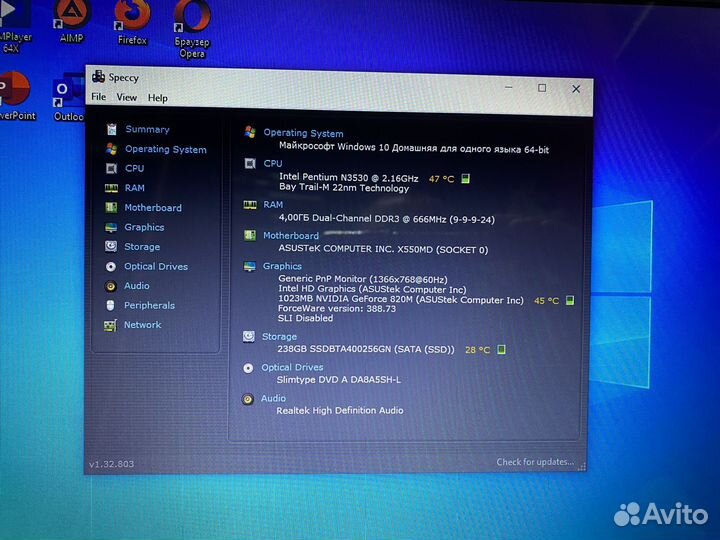Open RAM heading link in summary pane
The width and height of the screenshot is (720, 540).
273,204
